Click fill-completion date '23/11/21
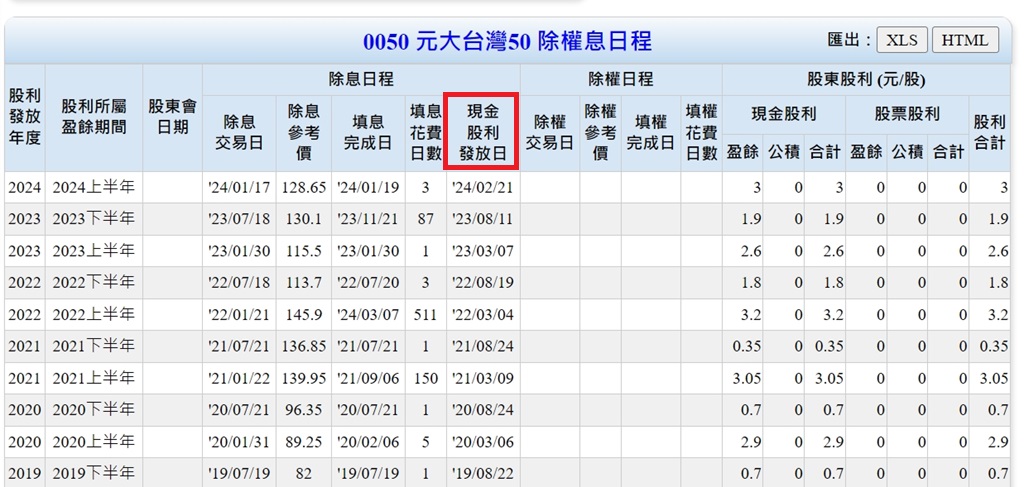1024x487 pixels. [x=368, y=219]
